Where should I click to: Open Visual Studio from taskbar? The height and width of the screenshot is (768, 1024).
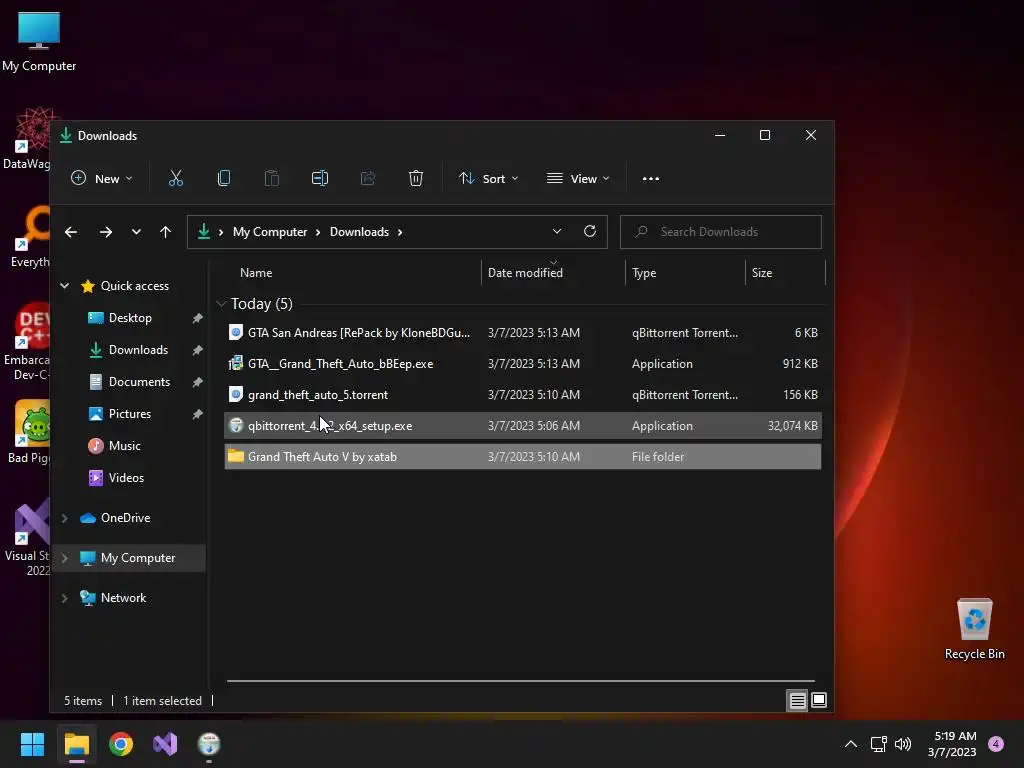point(165,744)
